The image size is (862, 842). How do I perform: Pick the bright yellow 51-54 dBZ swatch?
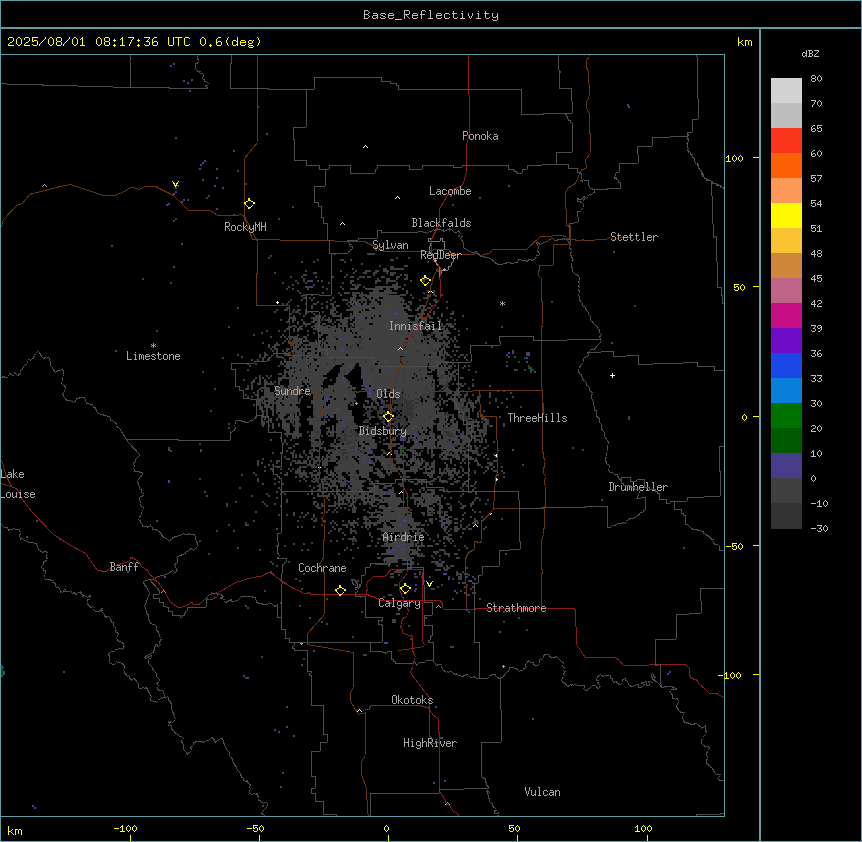pos(786,215)
